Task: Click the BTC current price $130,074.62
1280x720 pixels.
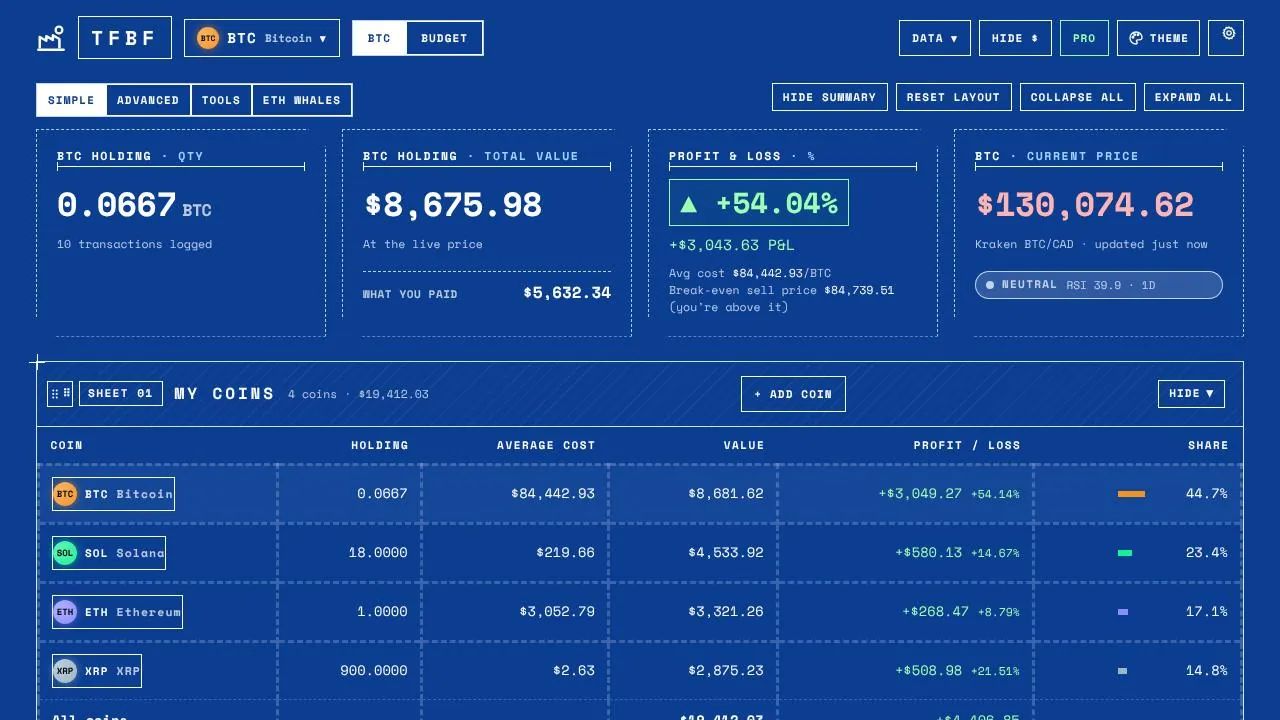Action: [x=1085, y=205]
